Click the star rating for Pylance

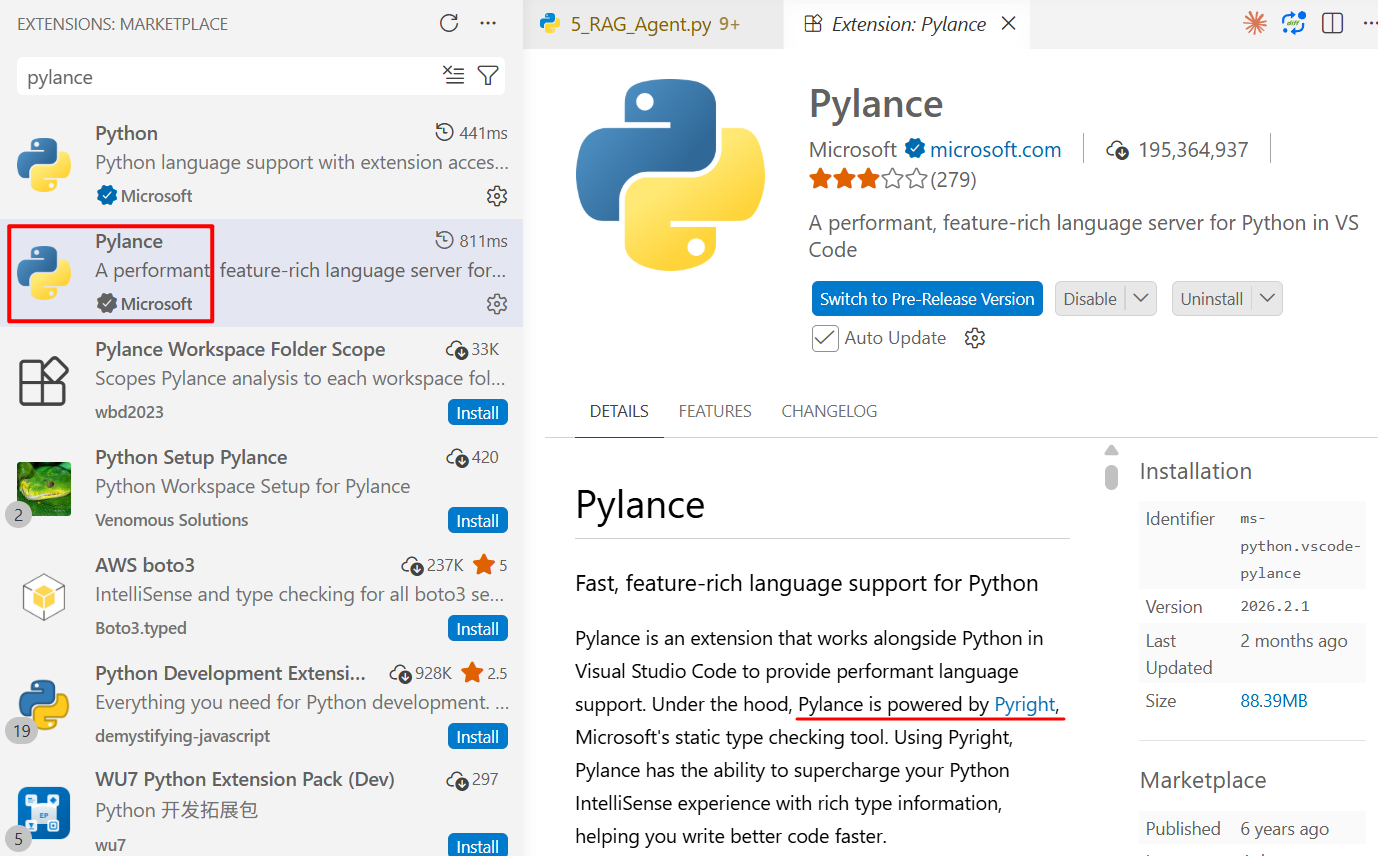pyautogui.click(x=868, y=180)
